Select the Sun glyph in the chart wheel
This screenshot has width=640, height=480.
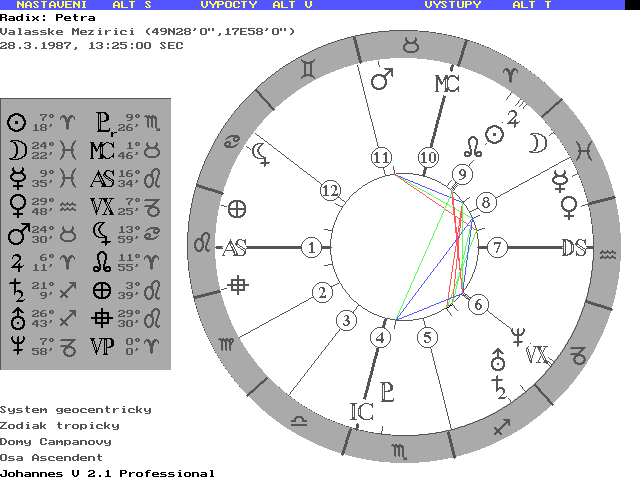[x=494, y=134]
